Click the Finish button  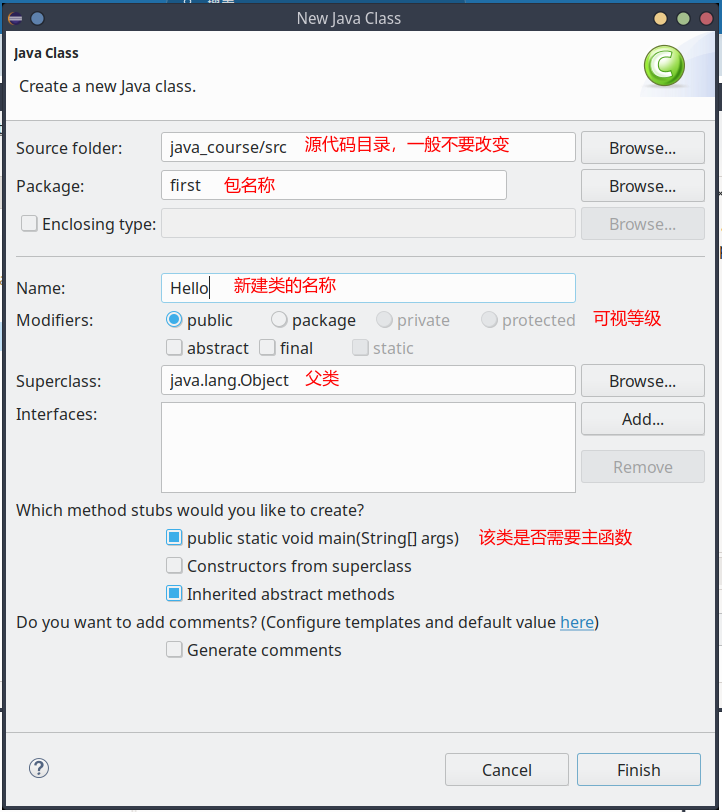638,770
